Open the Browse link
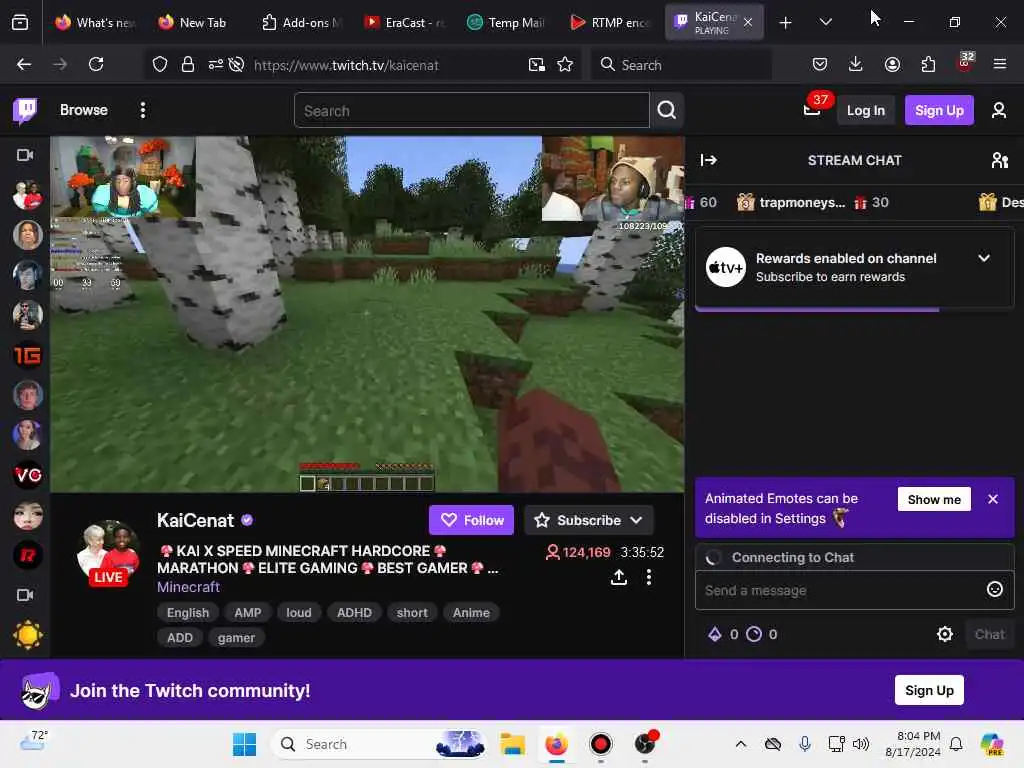The image size is (1024, 768). click(84, 110)
